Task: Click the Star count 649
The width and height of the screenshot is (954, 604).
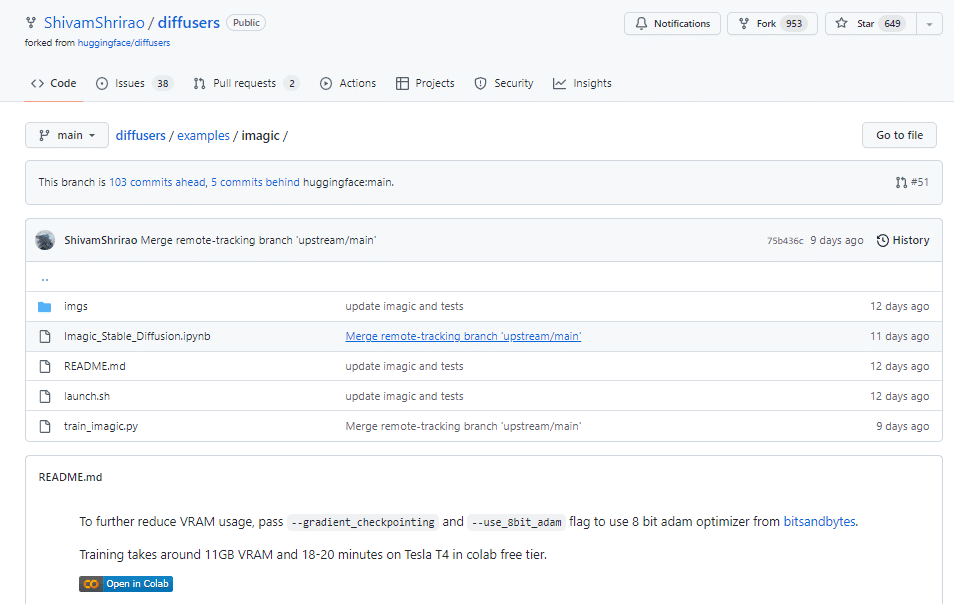Action: click(892, 23)
